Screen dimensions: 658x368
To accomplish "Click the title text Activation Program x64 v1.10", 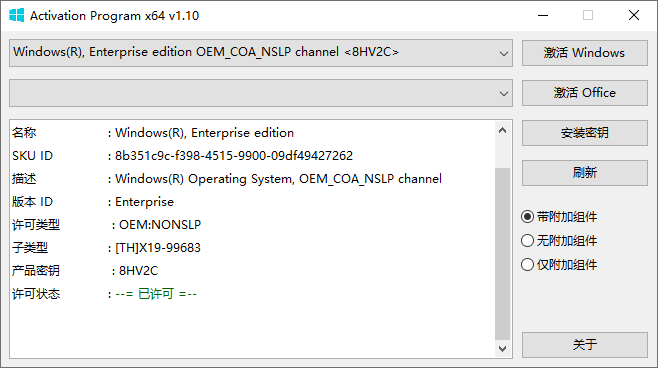I will 115,16.
